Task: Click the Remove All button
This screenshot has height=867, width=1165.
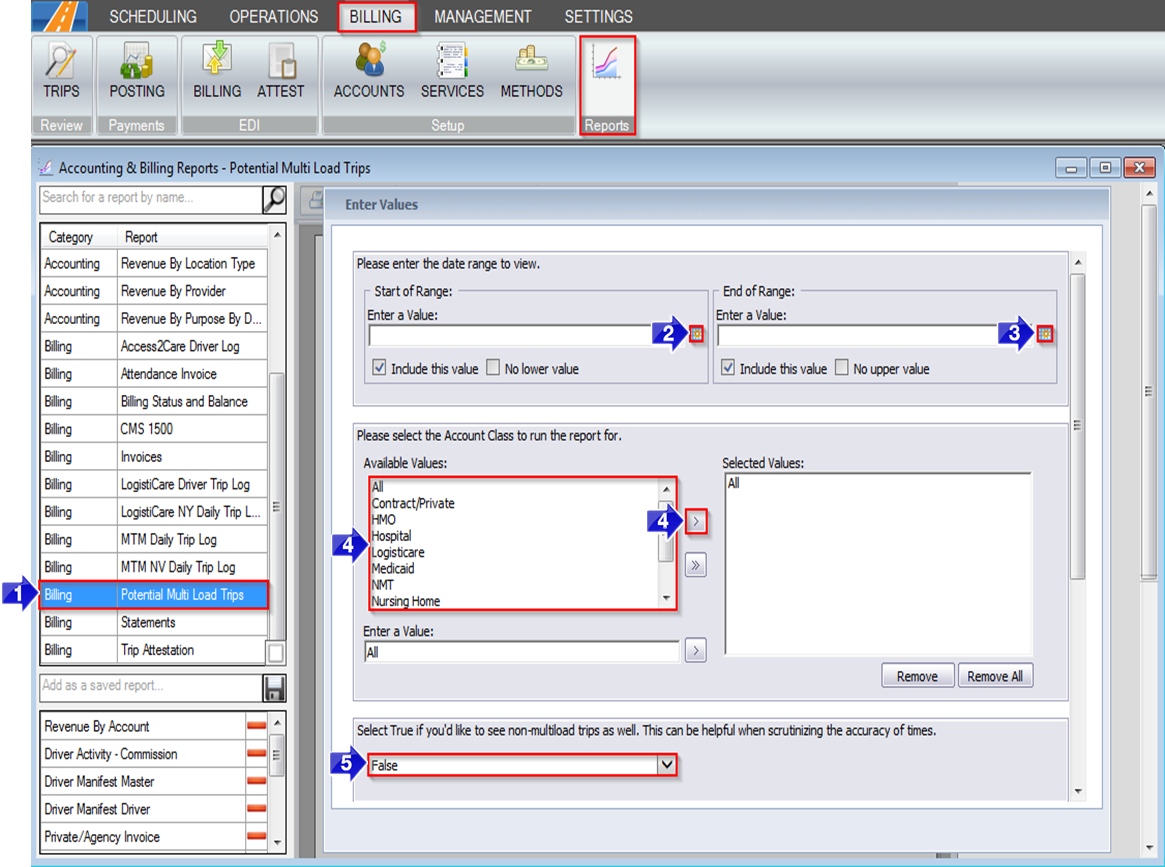Action: [995, 676]
